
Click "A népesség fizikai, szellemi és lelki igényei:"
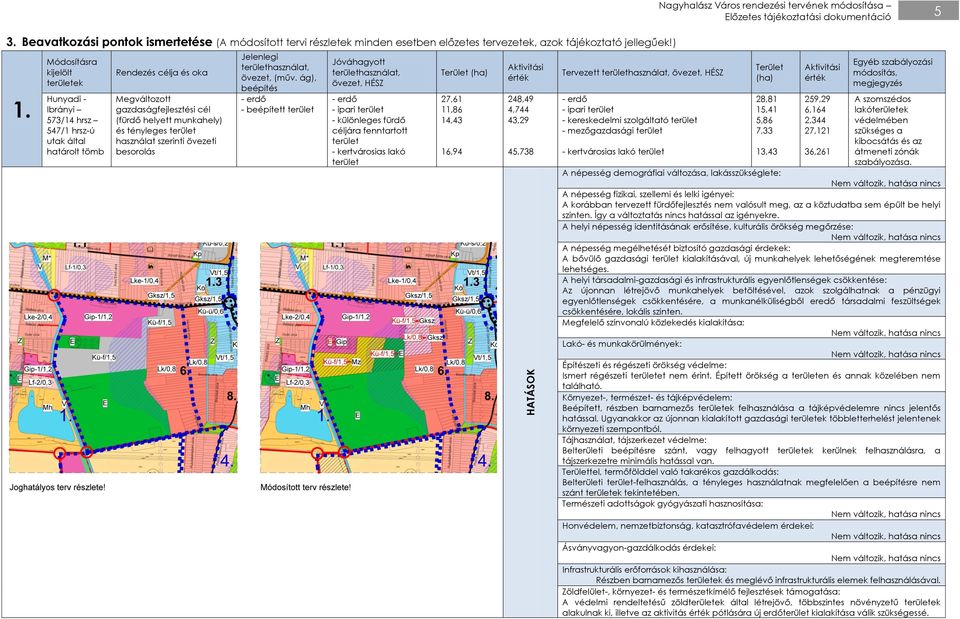coord(648,194)
